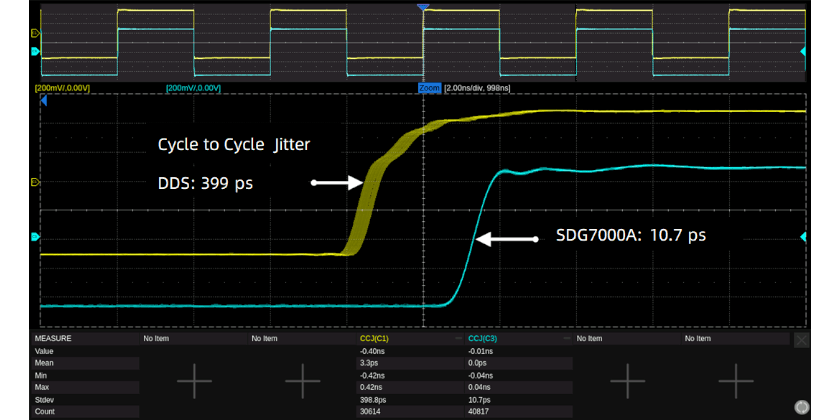840x420 pixels.
Task: Open cyan C3 200mV vertical scale setting
Action: coord(194,88)
